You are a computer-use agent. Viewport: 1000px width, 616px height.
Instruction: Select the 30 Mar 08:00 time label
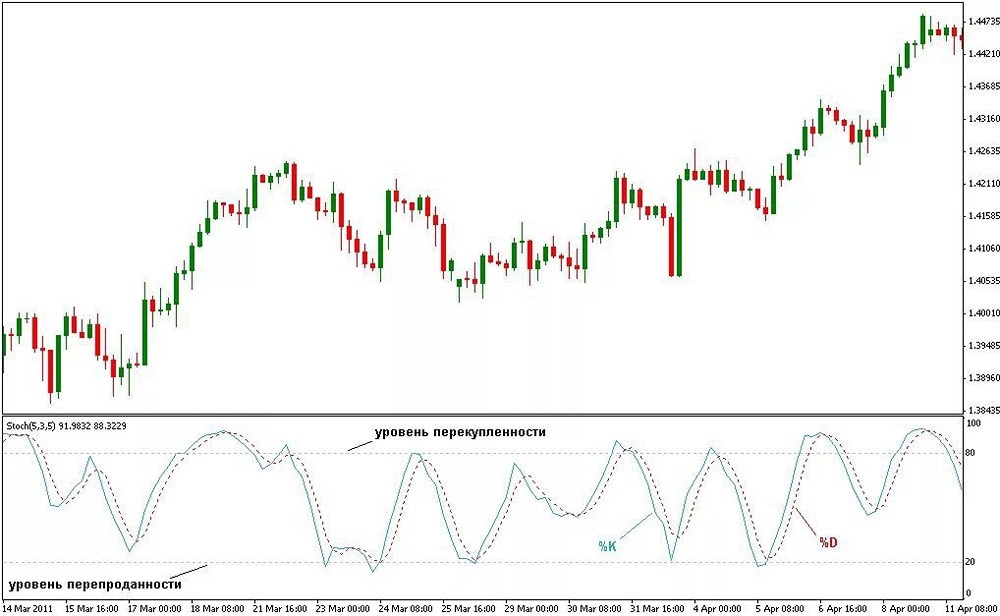pyautogui.click(x=594, y=609)
